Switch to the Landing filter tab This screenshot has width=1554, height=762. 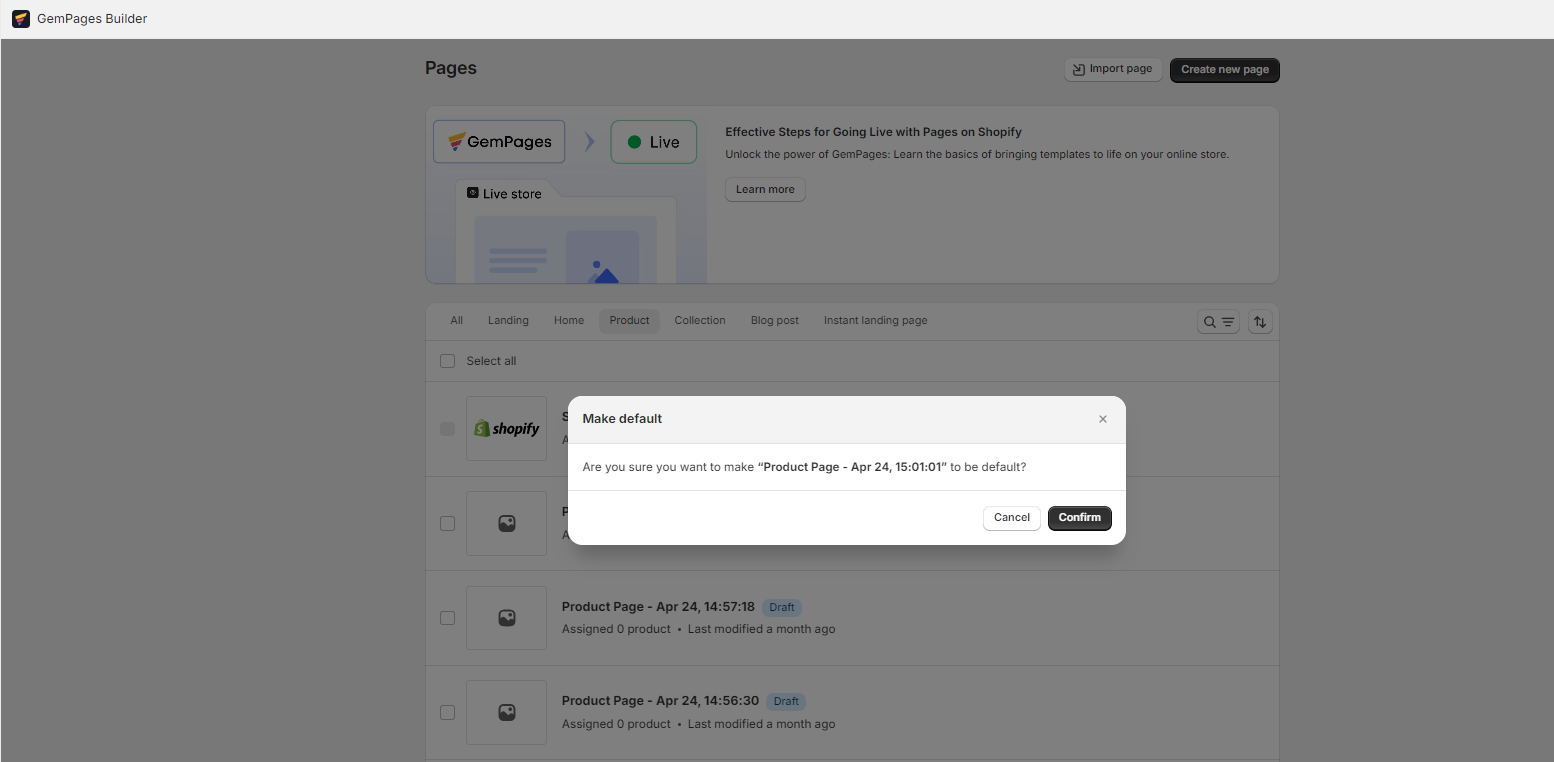click(508, 320)
